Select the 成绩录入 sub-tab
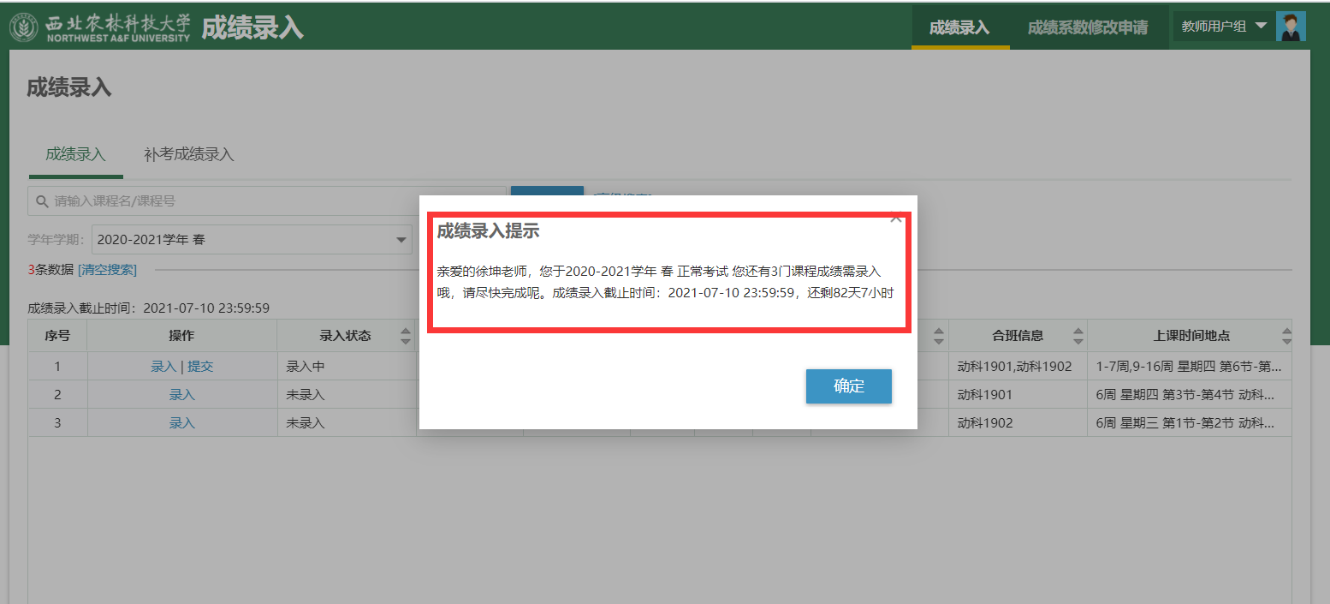Screen dimensions: 1330x604 75,155
